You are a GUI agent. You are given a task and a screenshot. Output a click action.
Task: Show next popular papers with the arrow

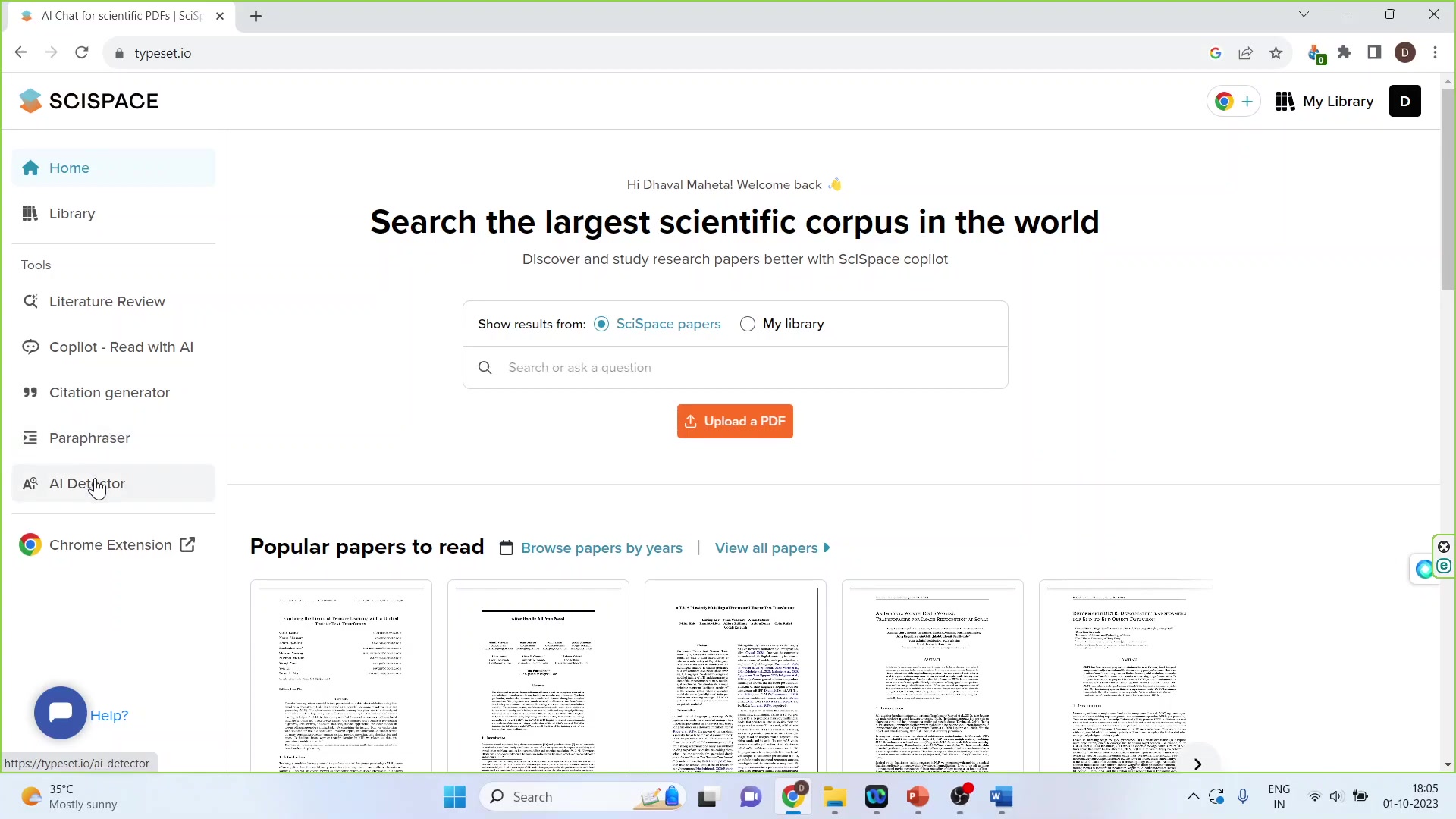click(x=1198, y=764)
